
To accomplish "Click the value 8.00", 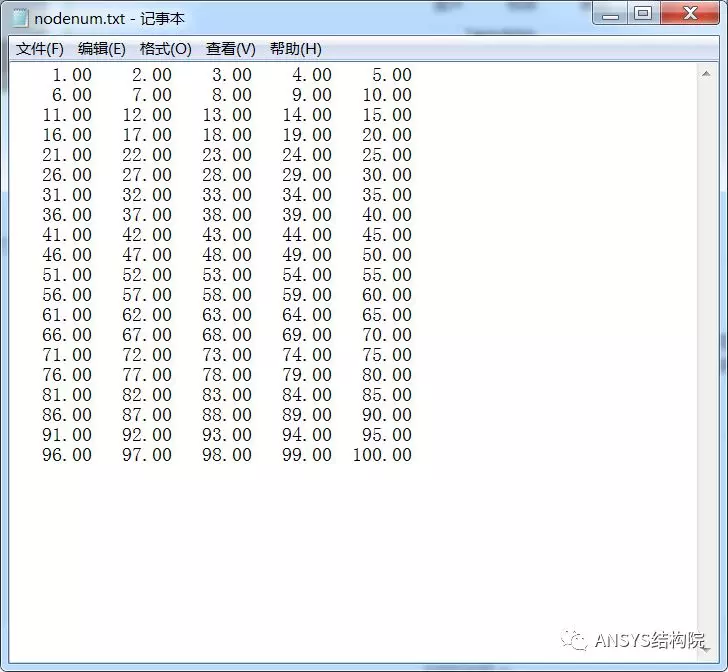I will pos(232,95).
